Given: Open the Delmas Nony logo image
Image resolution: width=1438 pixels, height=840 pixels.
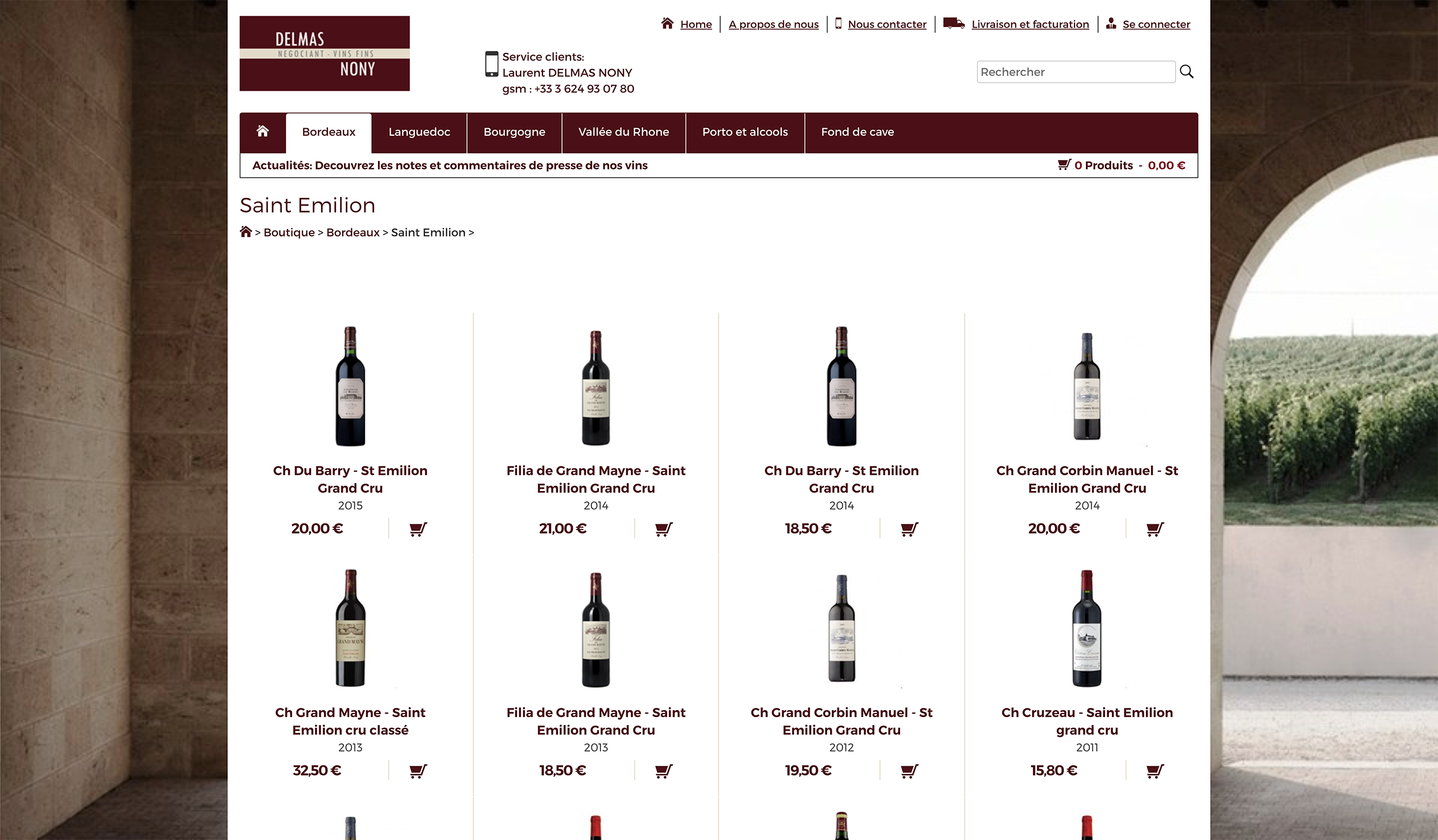Looking at the screenshot, I should [x=324, y=53].
